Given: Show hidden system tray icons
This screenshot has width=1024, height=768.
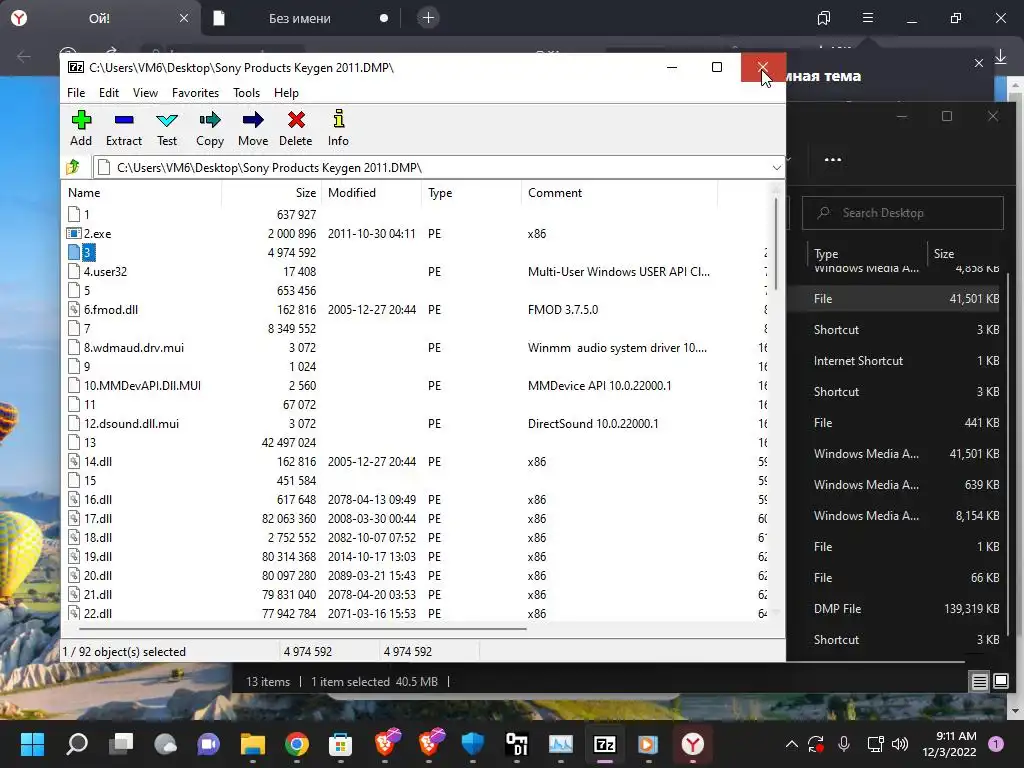Looking at the screenshot, I should (792, 744).
